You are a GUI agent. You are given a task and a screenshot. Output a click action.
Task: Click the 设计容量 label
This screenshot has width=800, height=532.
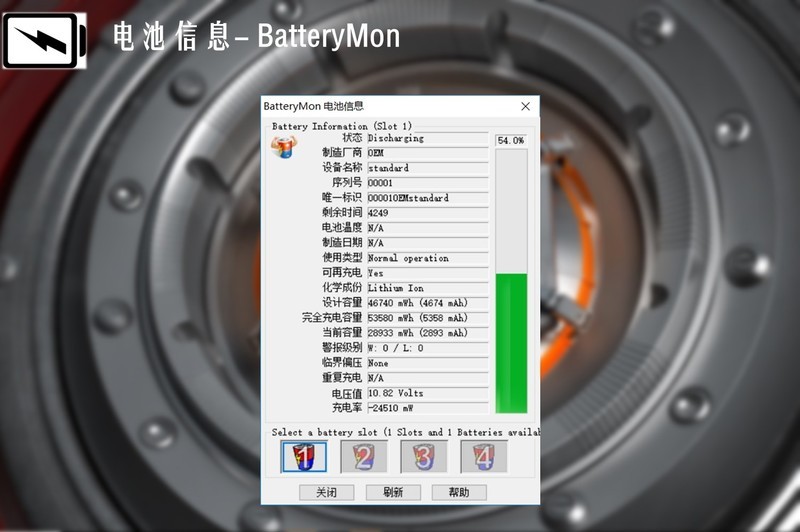(342, 302)
